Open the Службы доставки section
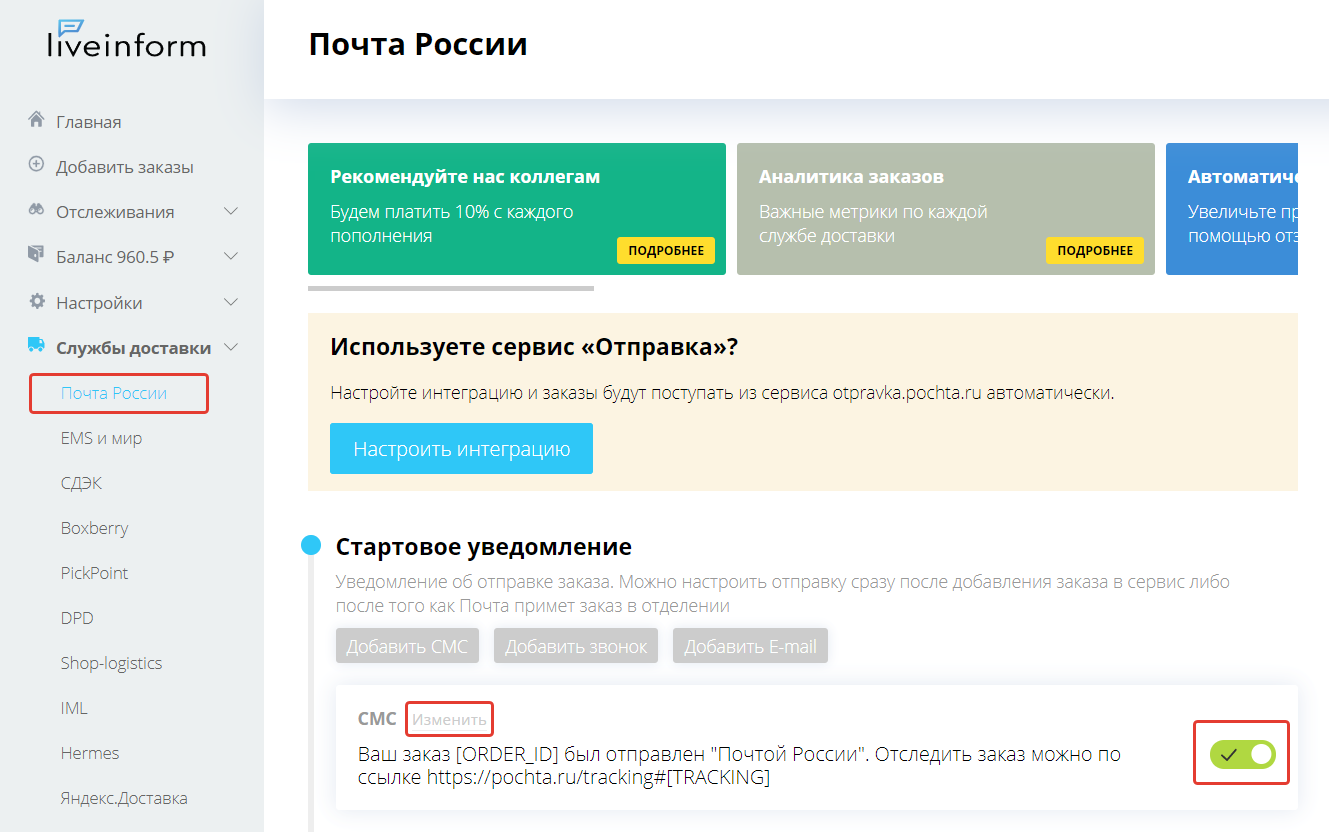 (134, 348)
